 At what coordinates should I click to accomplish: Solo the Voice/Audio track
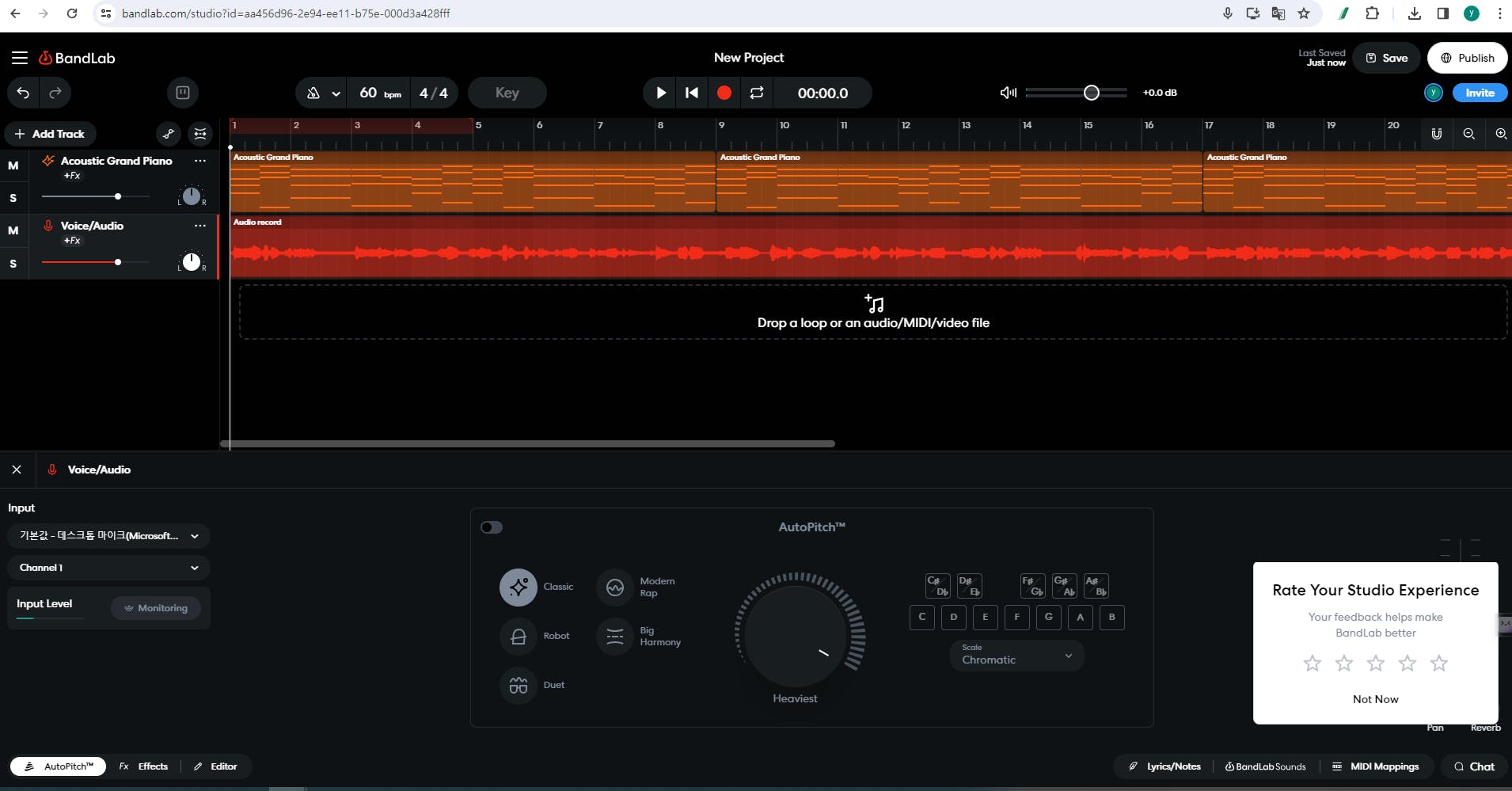click(13, 264)
